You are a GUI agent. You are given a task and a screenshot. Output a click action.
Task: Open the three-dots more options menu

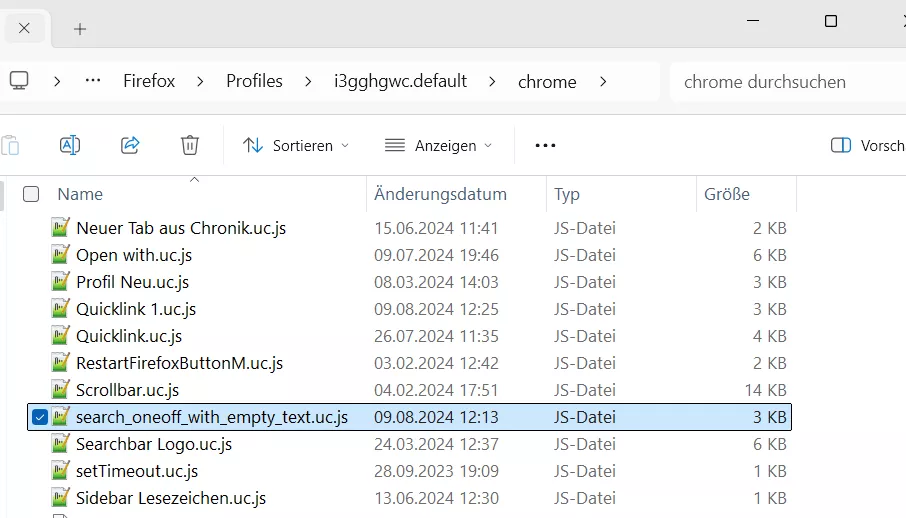point(545,145)
